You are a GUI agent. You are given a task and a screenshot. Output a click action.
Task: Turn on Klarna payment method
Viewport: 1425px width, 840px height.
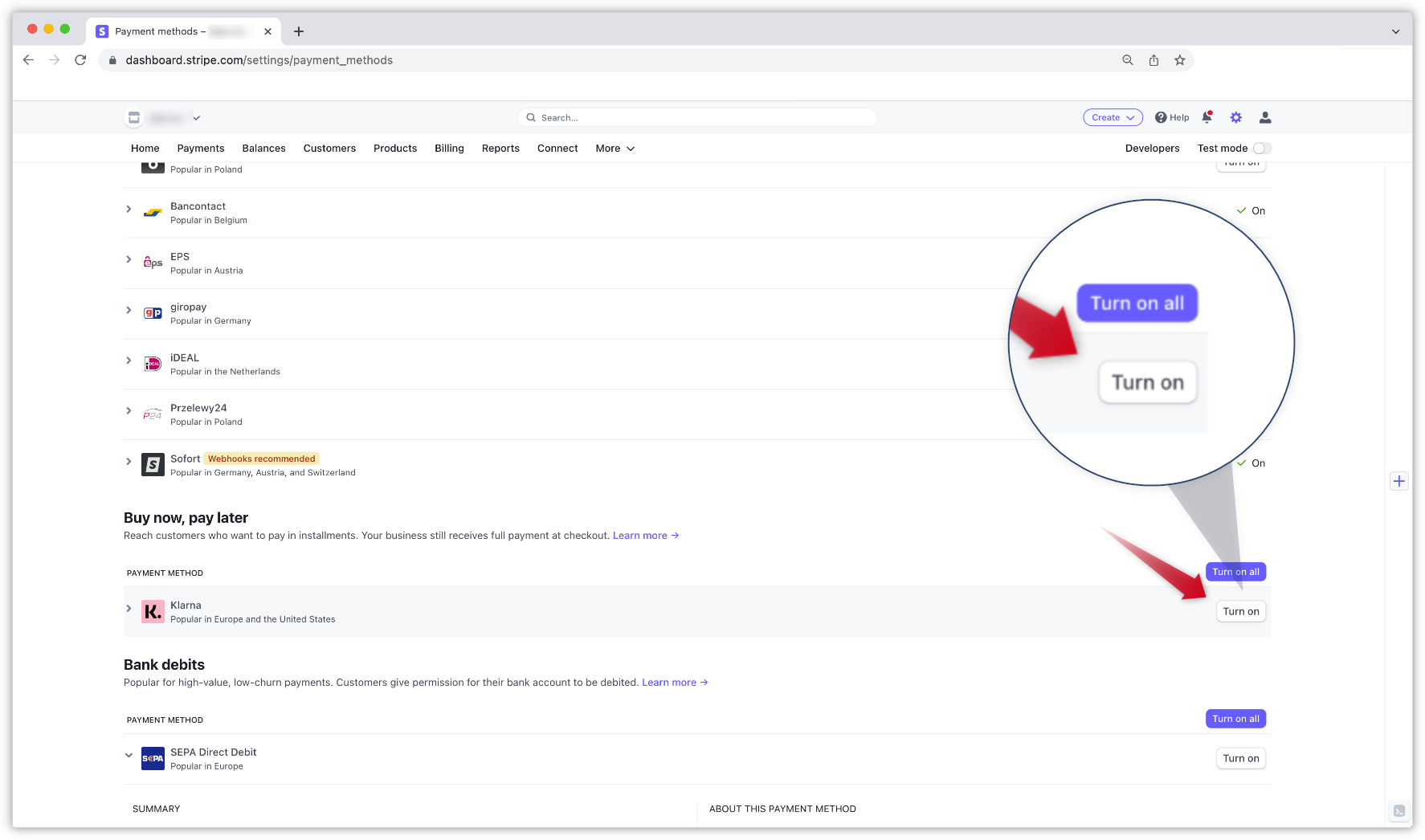pyautogui.click(x=1240, y=612)
